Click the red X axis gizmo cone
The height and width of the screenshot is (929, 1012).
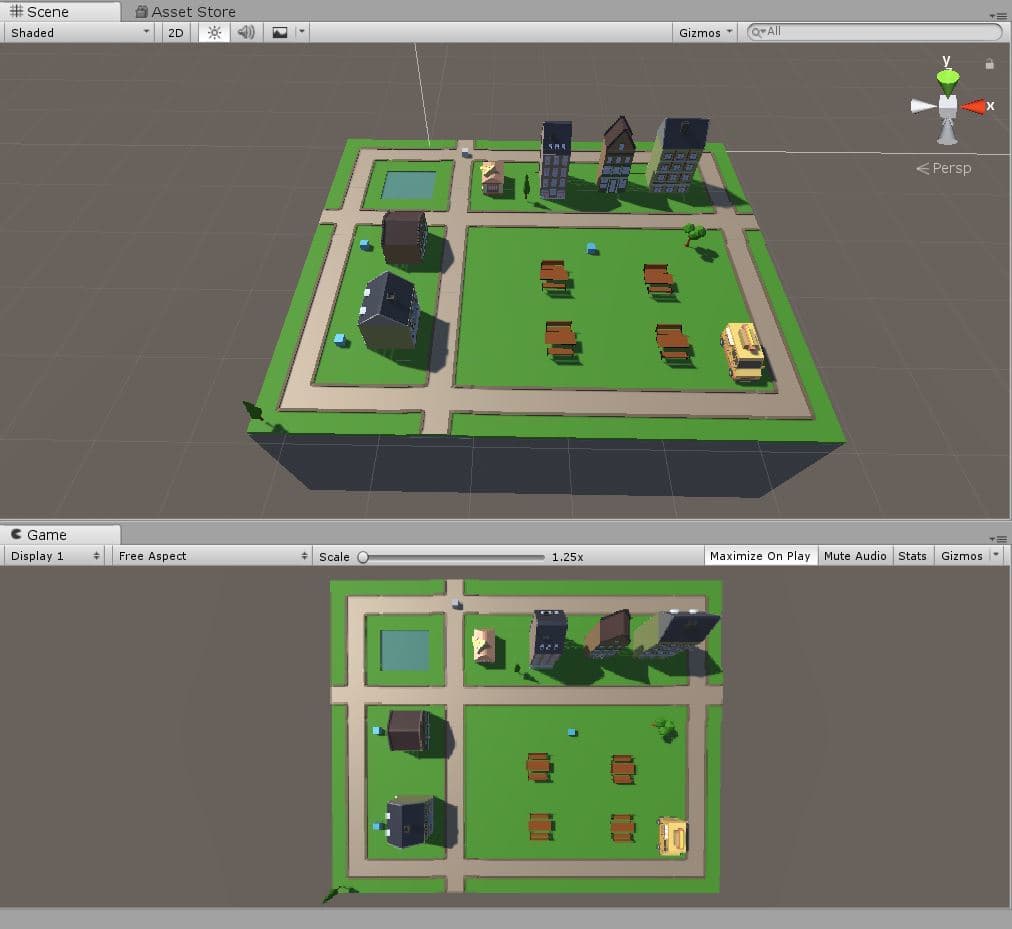point(973,107)
